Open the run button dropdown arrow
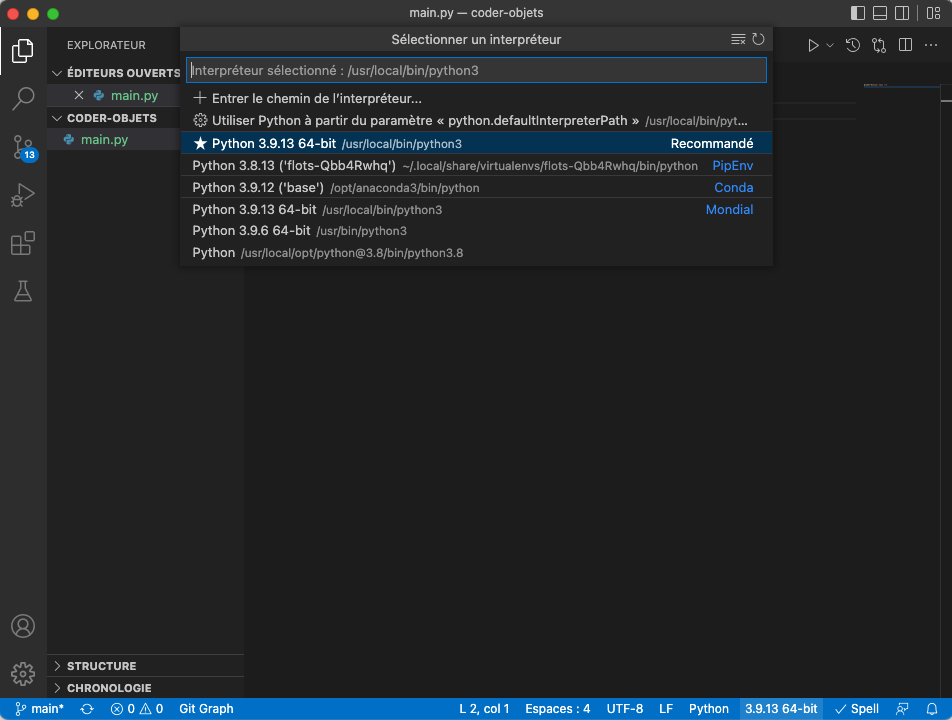The height and width of the screenshot is (720, 952). pos(830,45)
